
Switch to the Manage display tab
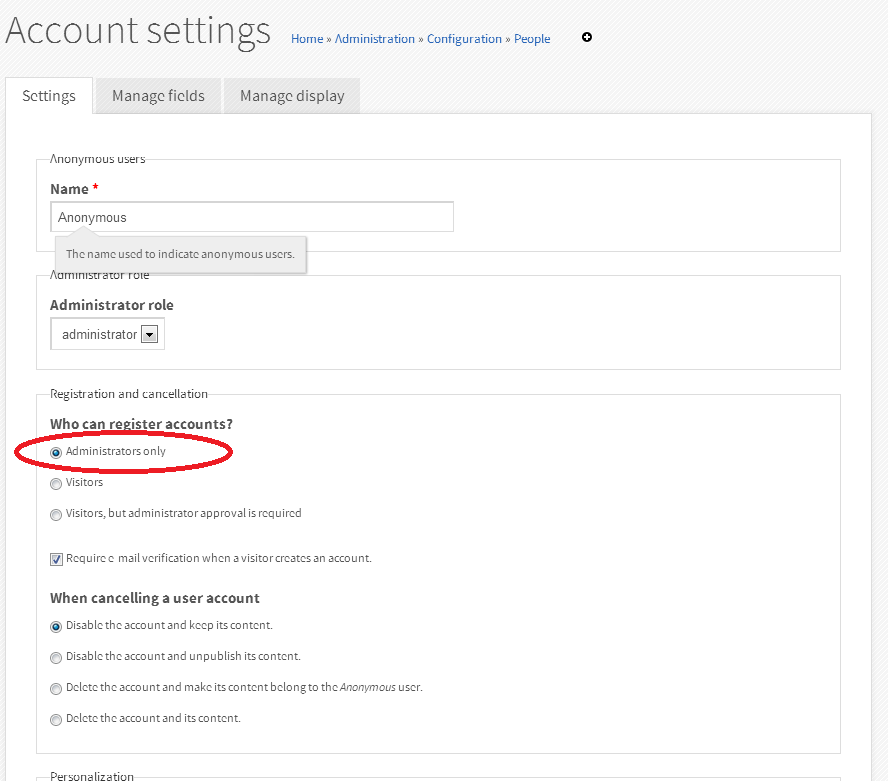tap(292, 96)
